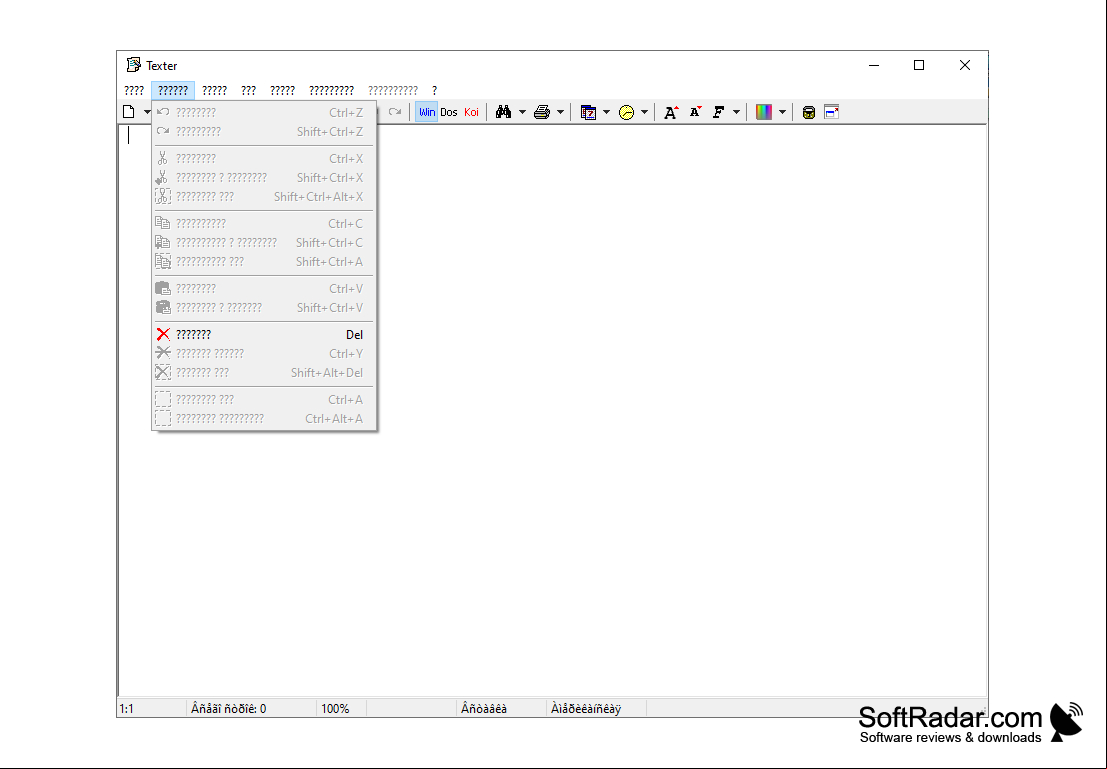The image size is (1107, 769).
Task: Click the red X icon beside Del
Action: [163, 334]
